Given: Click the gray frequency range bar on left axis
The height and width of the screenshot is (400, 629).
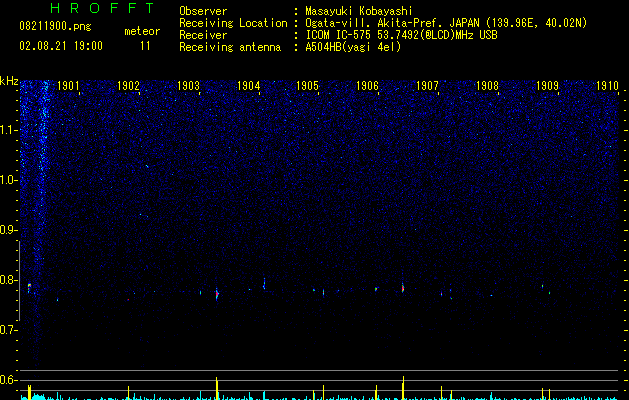Looking at the screenshot, I should [x=19, y=280].
